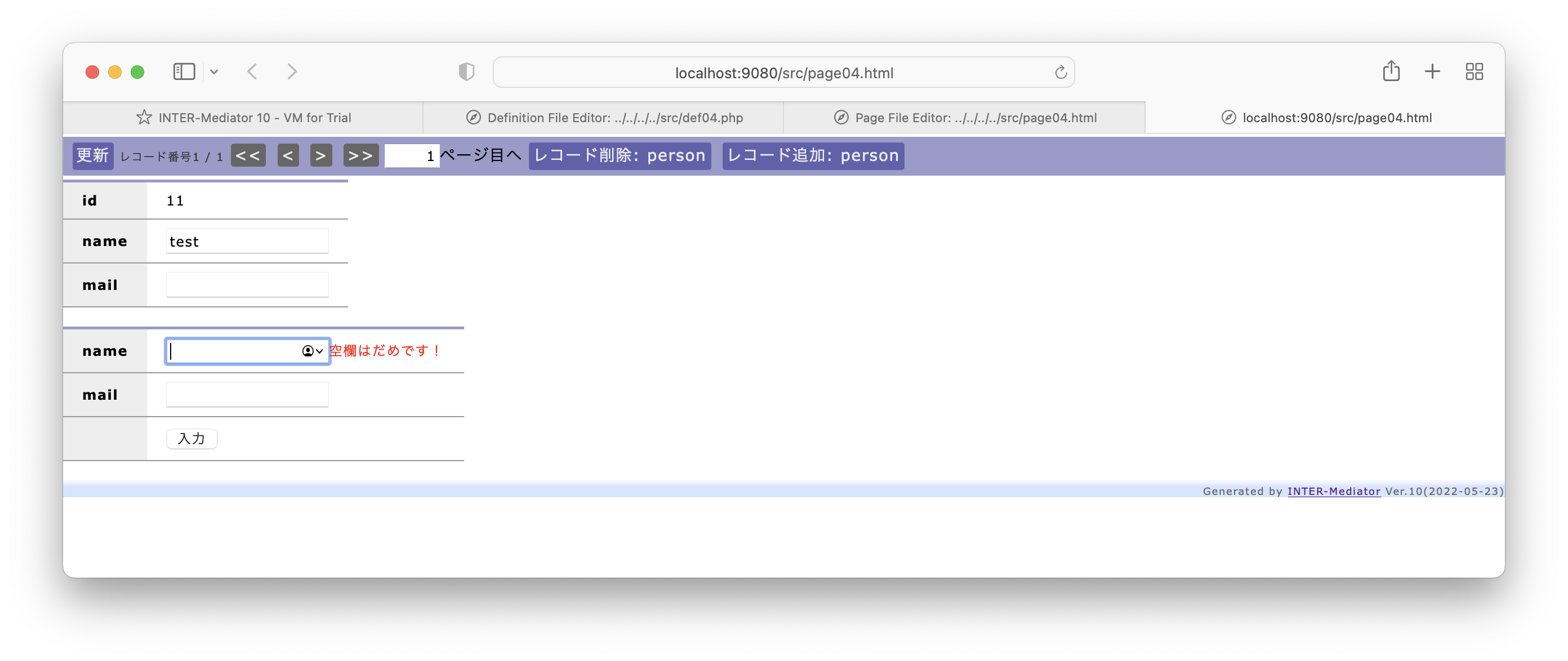Viewport: 1568px width, 661px height.
Task: Click the address bar showing localhost:9080/src/page04.html
Action: [x=783, y=73]
